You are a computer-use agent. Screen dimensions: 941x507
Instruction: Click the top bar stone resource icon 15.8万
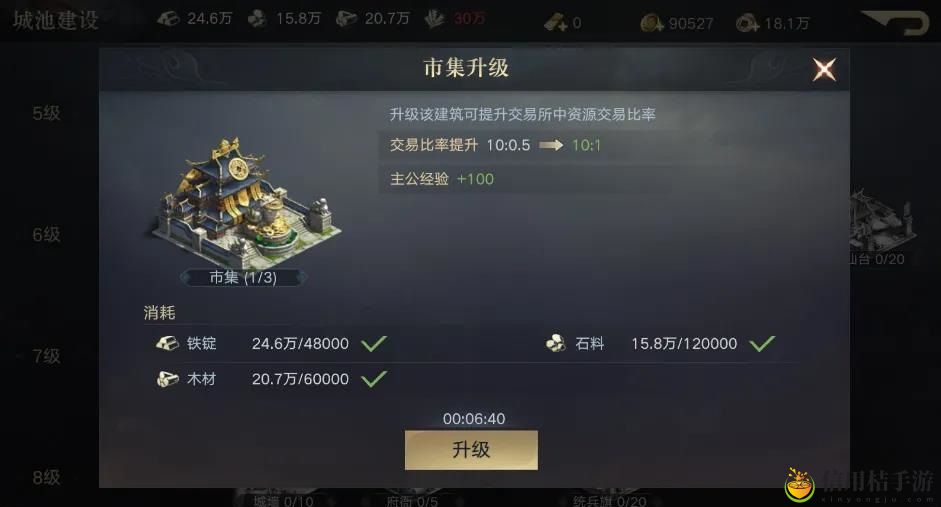click(x=257, y=19)
